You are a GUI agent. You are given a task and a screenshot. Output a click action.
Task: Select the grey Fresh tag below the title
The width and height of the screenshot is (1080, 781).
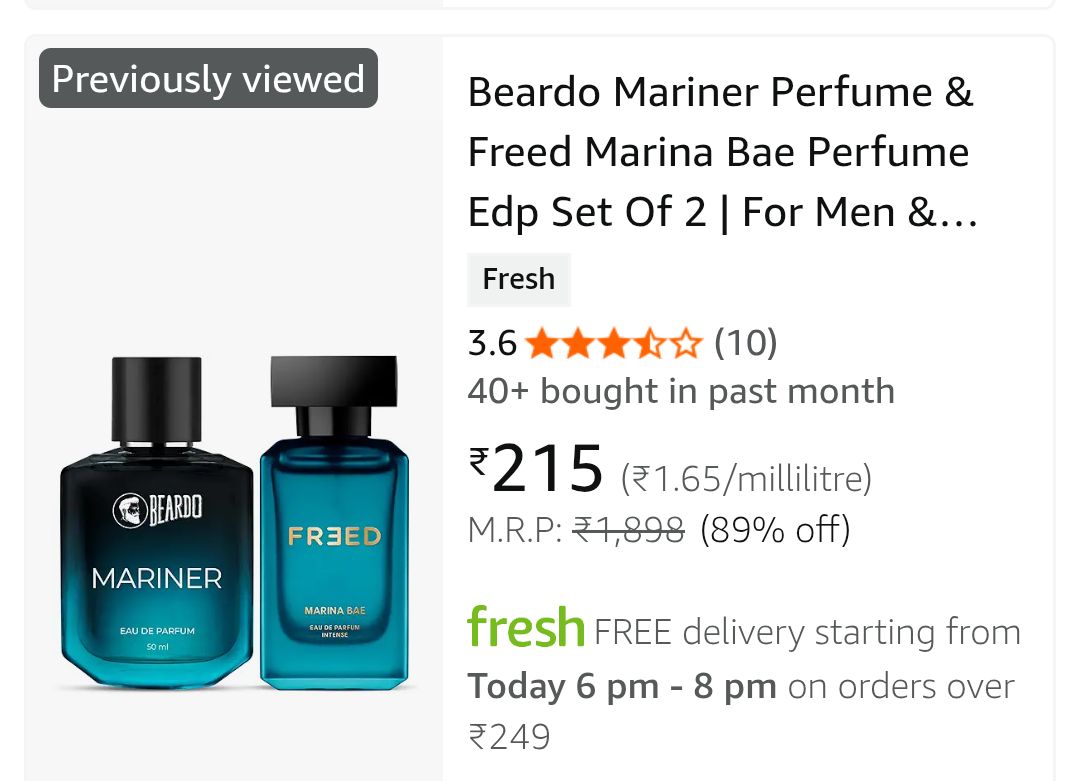pos(518,279)
